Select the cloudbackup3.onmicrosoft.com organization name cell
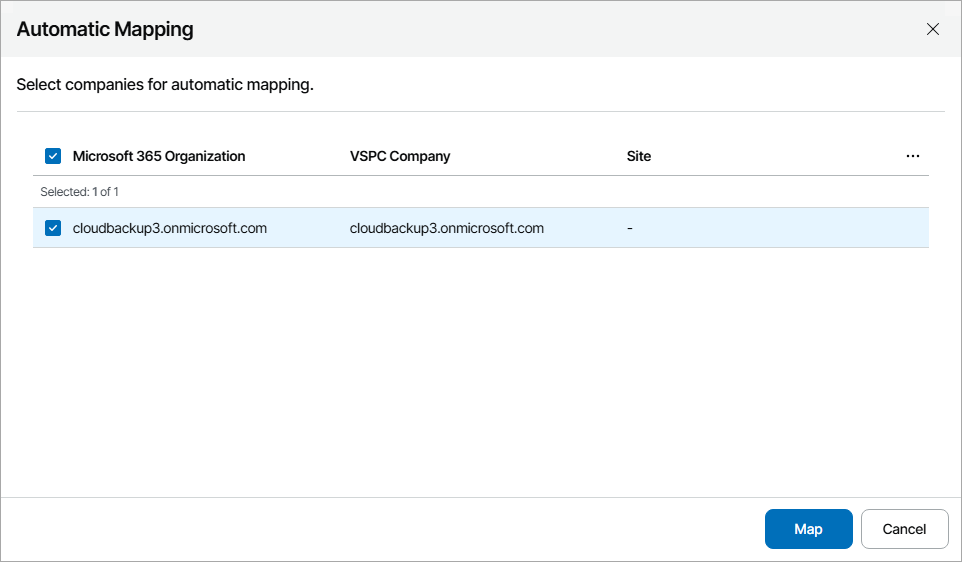This screenshot has width=962, height=562. 170,228
